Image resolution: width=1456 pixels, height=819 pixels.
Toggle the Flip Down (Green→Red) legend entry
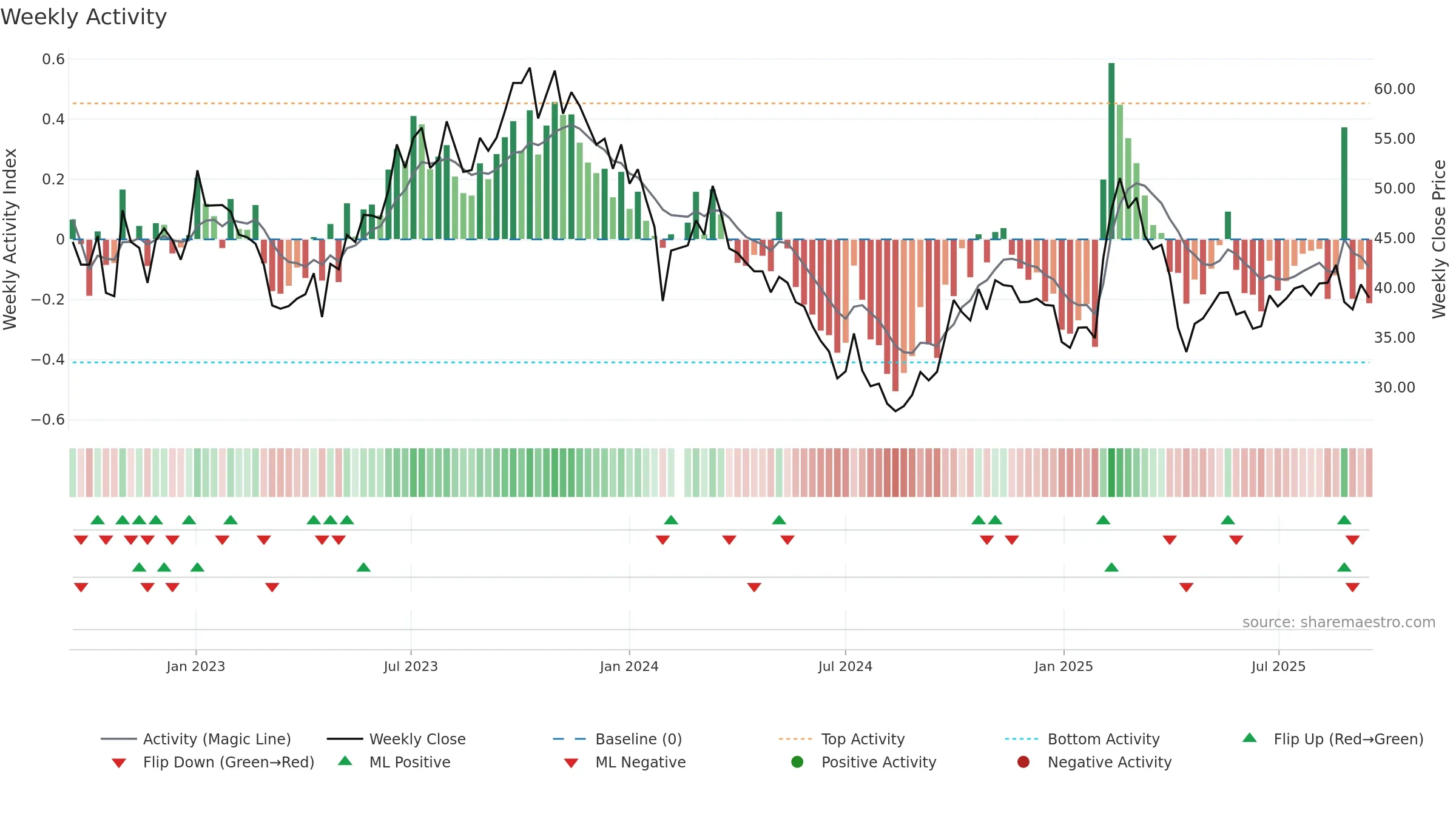click(213, 762)
